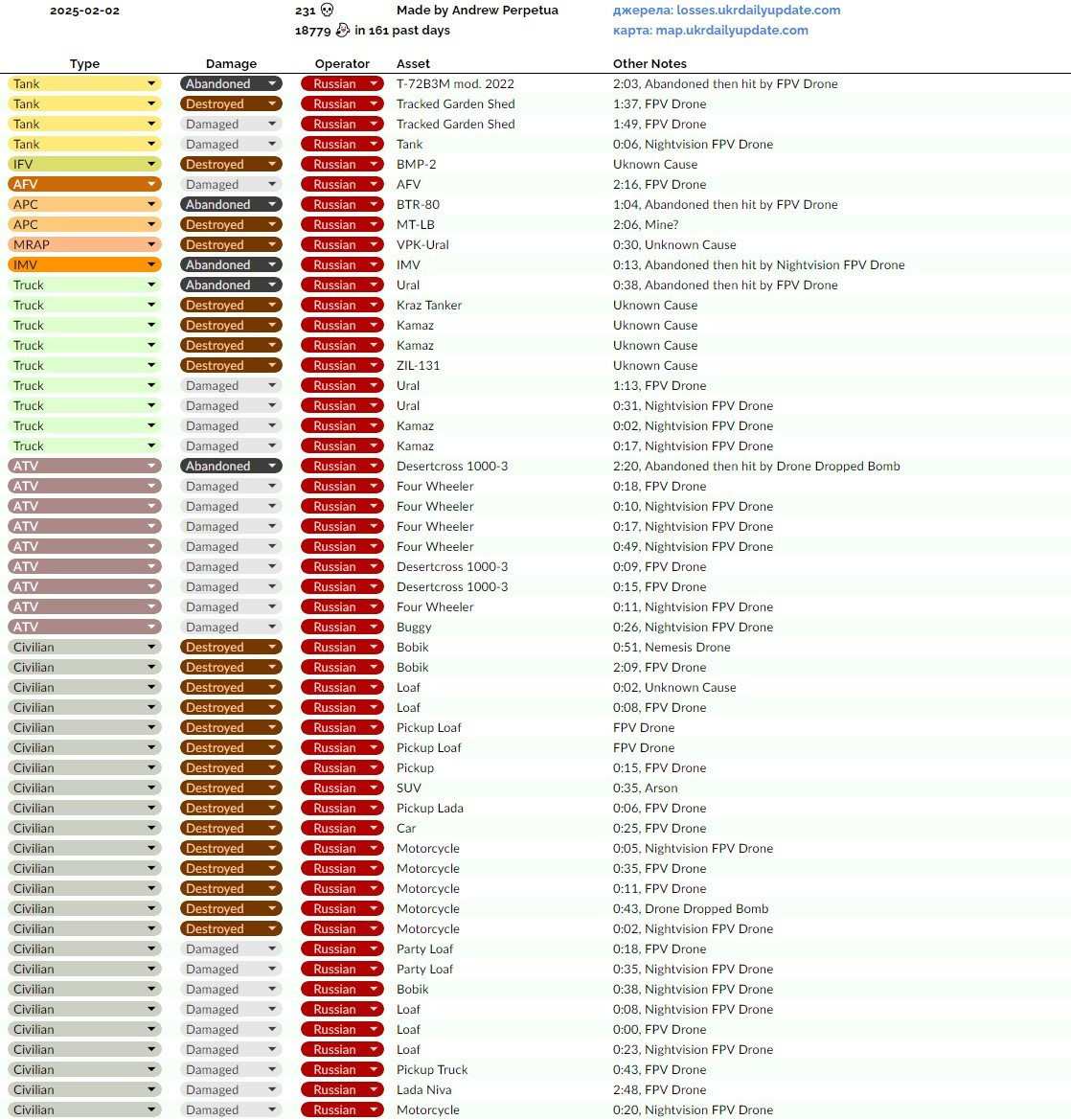Open the IFV type dropdown

(84, 164)
